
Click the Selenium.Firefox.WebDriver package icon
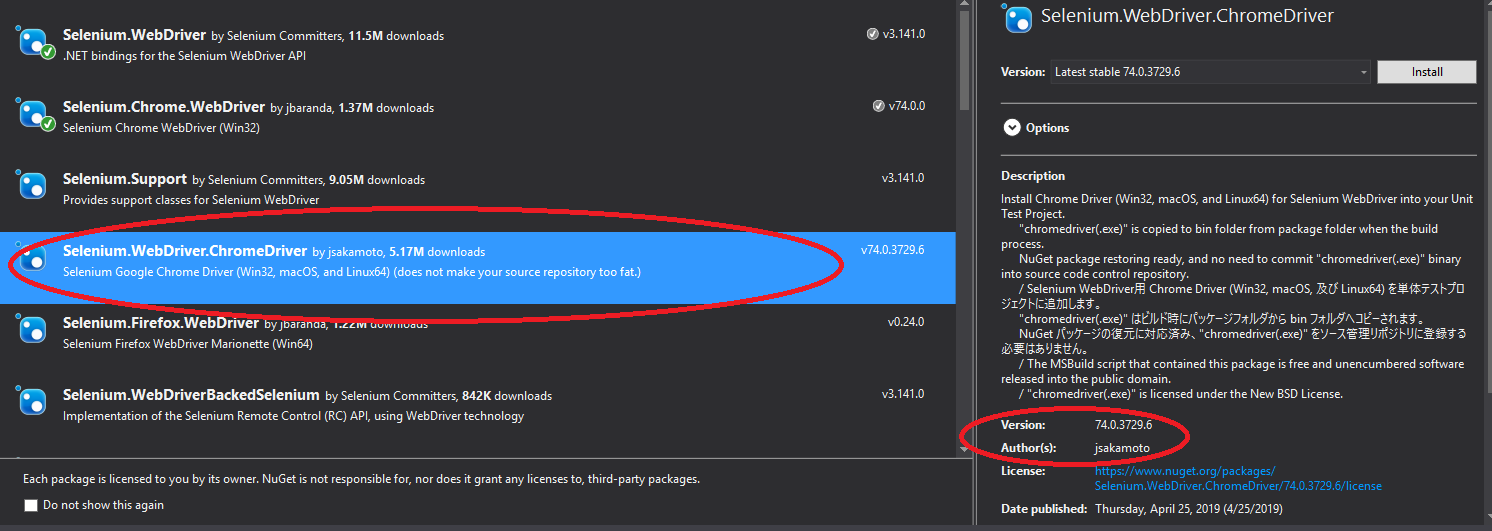point(33,329)
